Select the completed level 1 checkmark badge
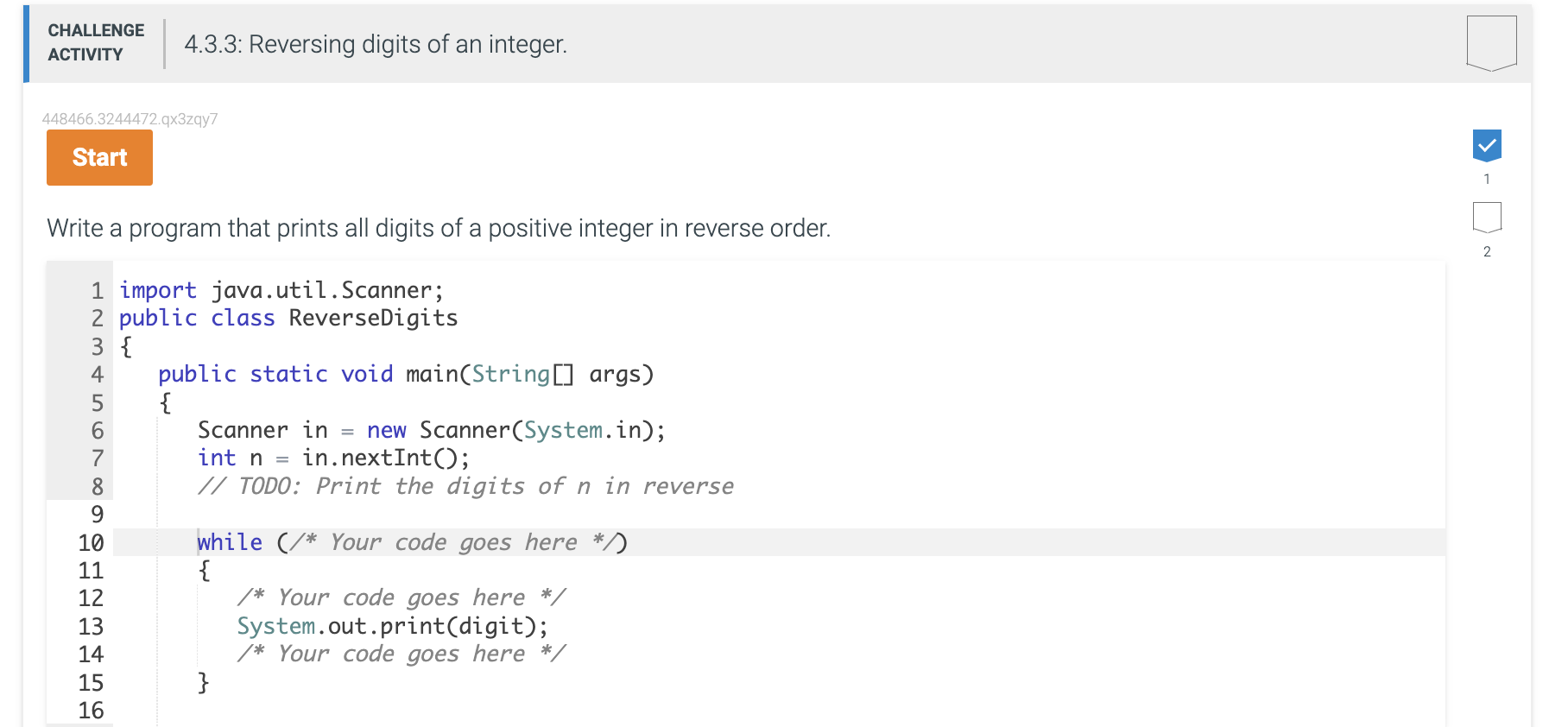 pos(1487,146)
